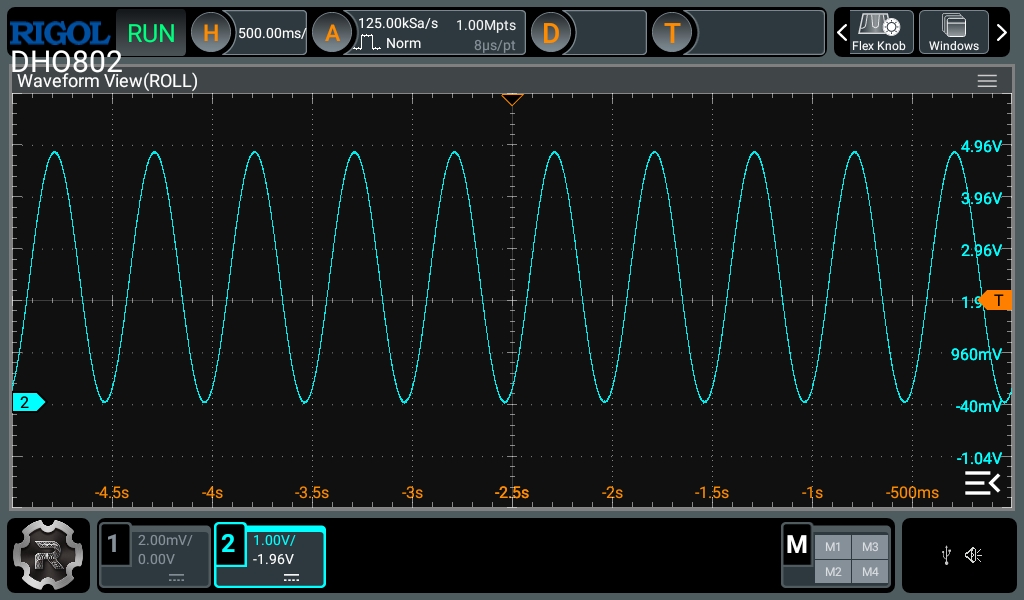Open the Waveform View hamburger menu
Viewport: 1024px width, 600px height.
[x=987, y=81]
